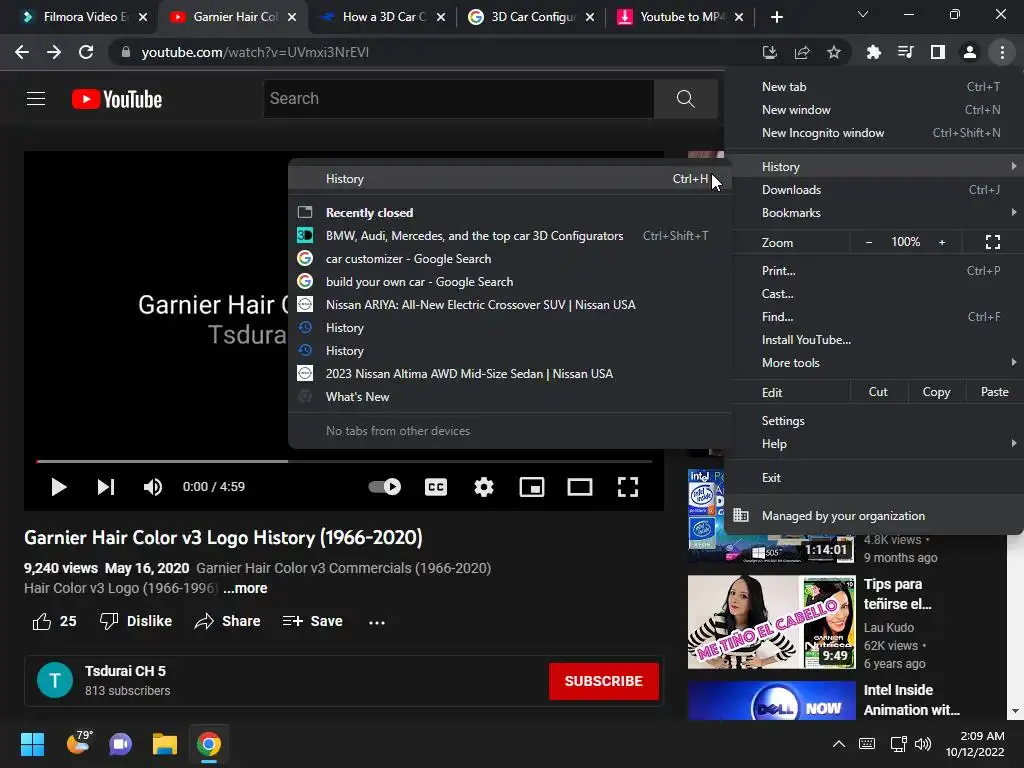Image resolution: width=1024 pixels, height=768 pixels.
Task: Expand the Help submenu
Action: (x=873, y=444)
